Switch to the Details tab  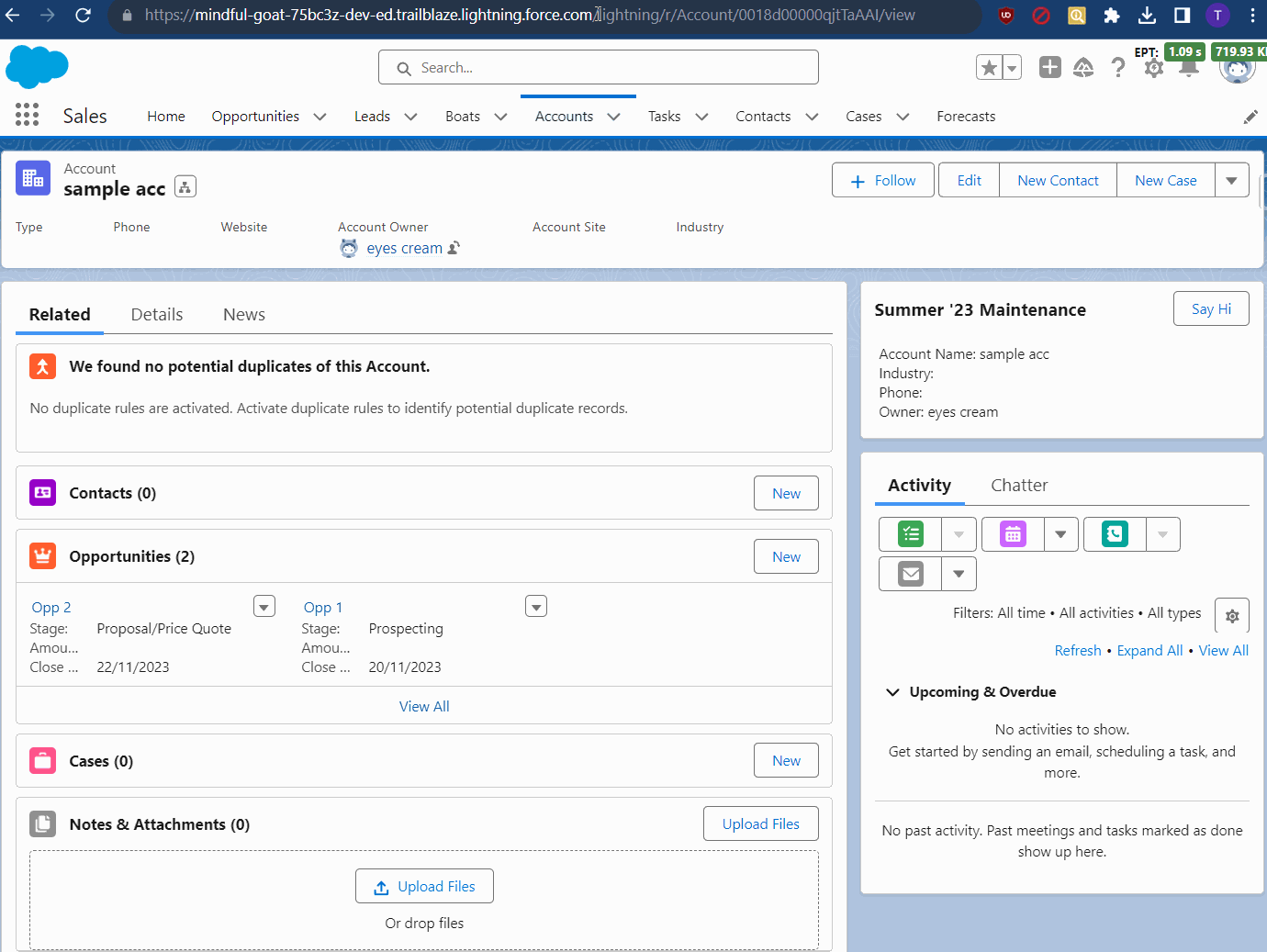156,314
